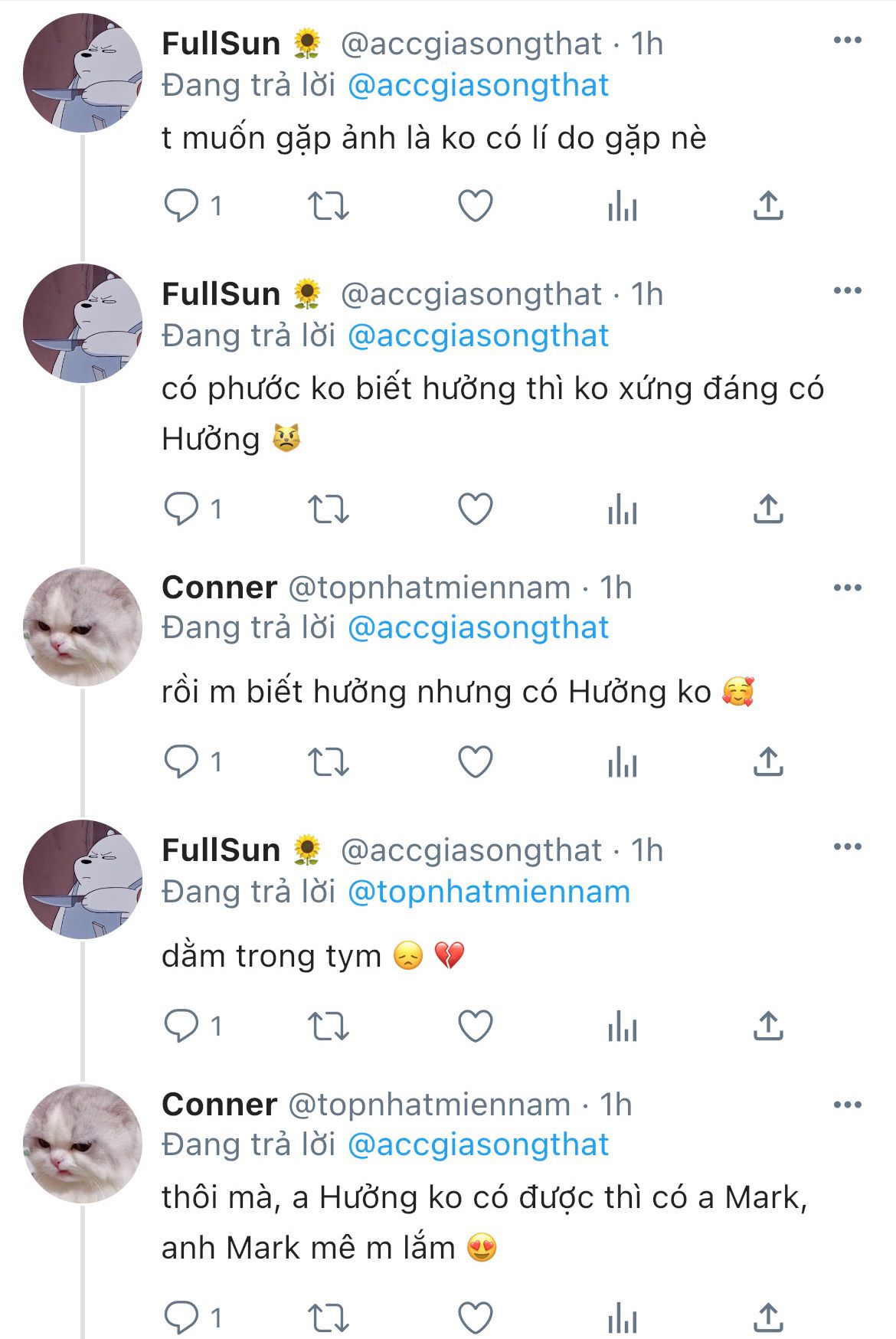Like the "có phước ko biết hưởng" tweet
Screen dimensions: 896x1339
475,509
